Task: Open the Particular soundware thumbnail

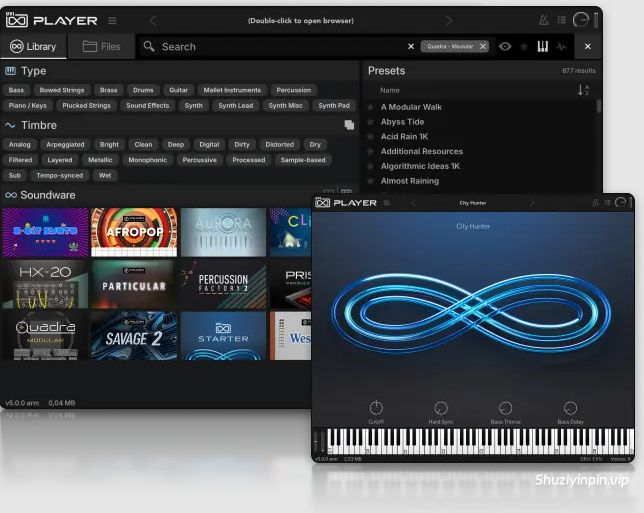Action: pyautogui.click(x=134, y=284)
